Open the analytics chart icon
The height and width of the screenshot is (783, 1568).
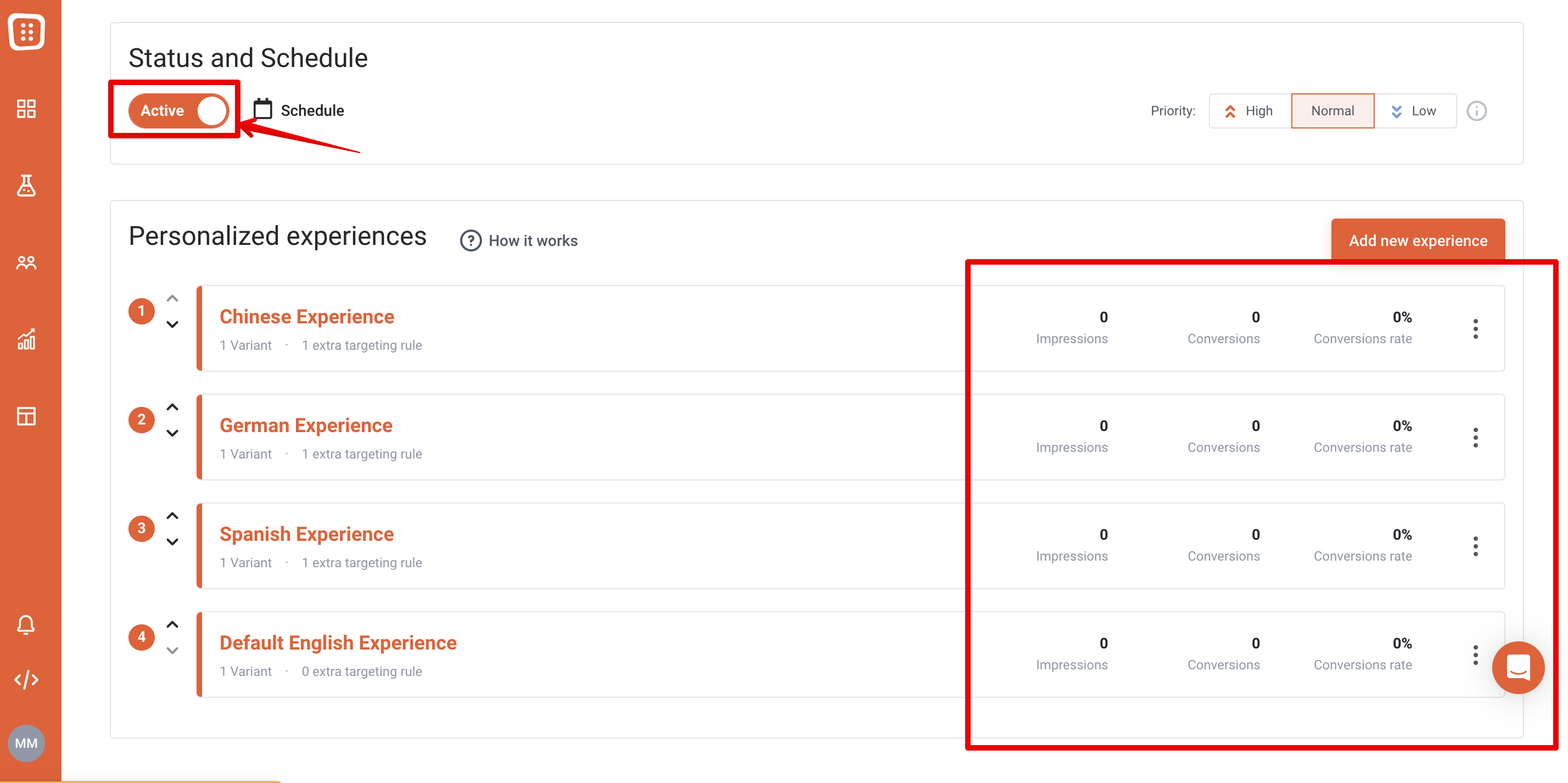coord(26,339)
